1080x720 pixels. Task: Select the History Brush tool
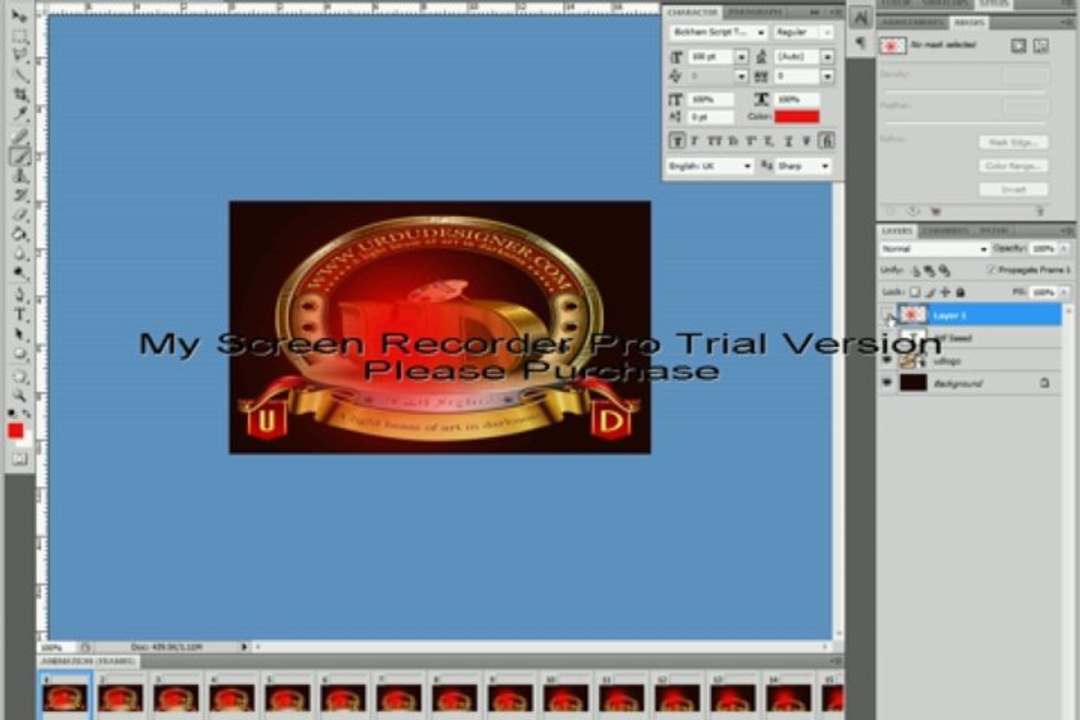click(19, 196)
